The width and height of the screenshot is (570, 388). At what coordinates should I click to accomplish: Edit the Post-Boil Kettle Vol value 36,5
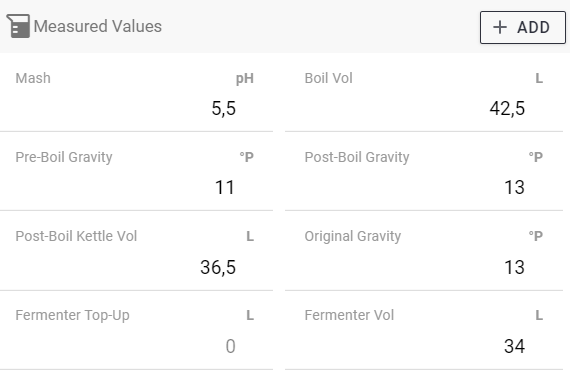pos(218,267)
